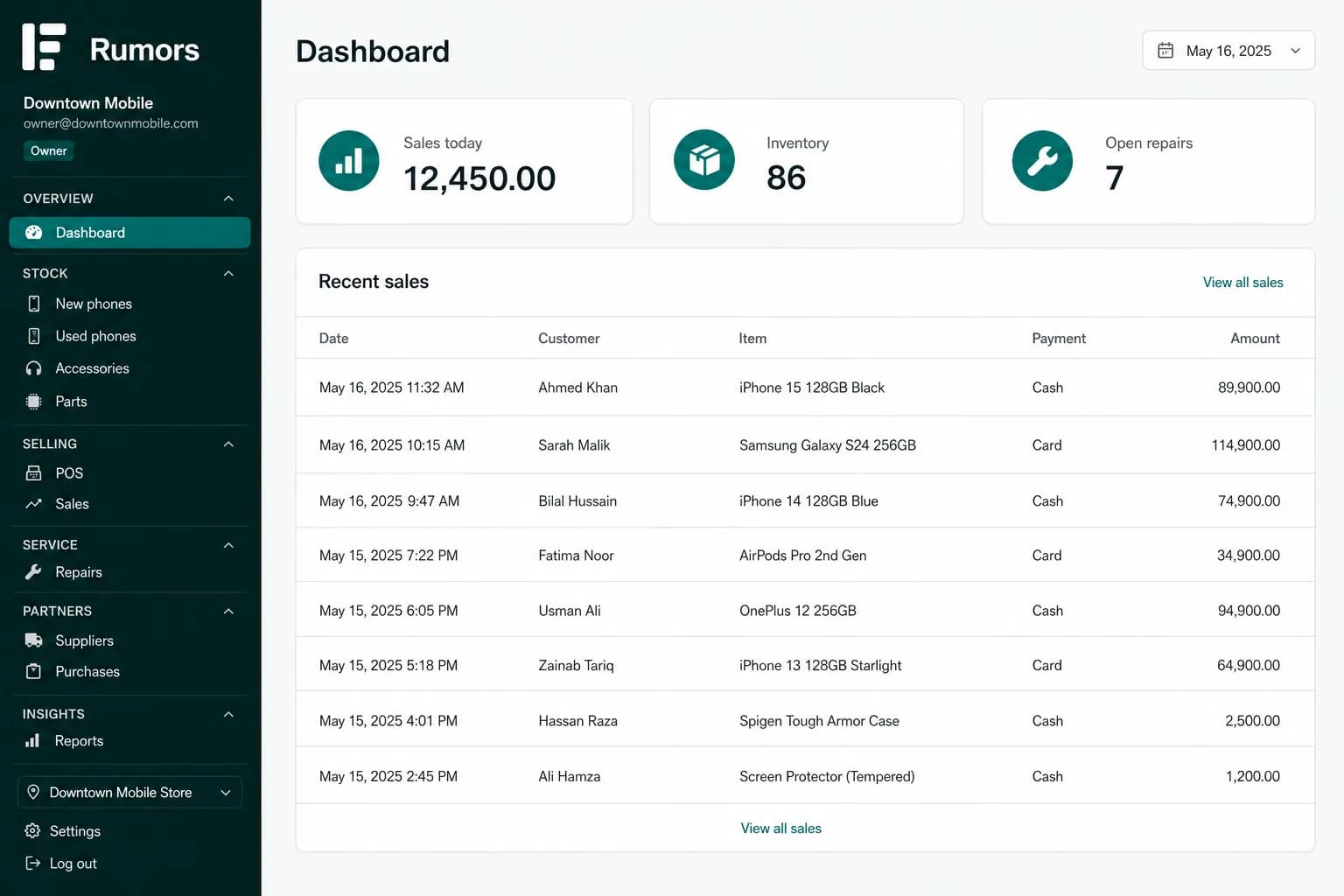Open the May 16, 2025 date dropdown
The height and width of the screenshot is (896, 1344).
(x=1228, y=51)
